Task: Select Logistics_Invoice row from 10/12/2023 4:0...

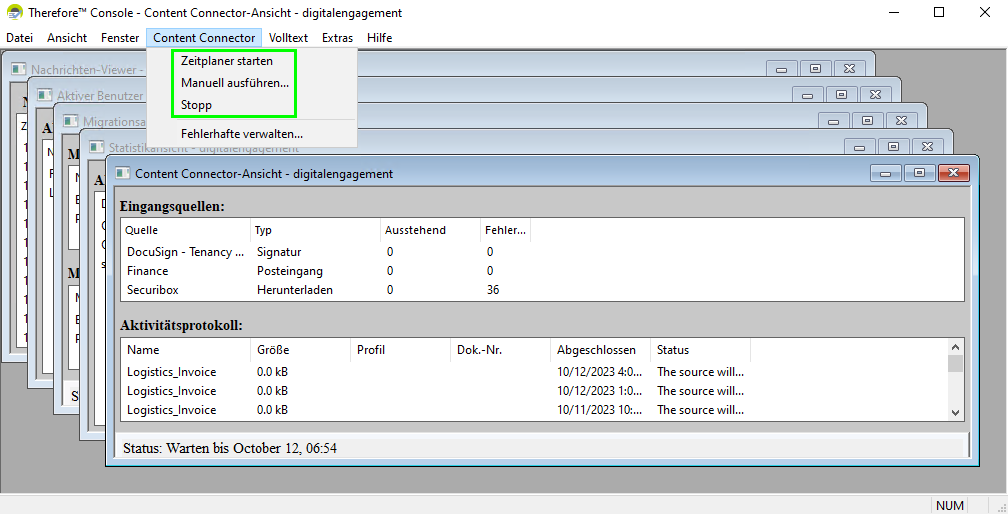Action: [x=534, y=372]
